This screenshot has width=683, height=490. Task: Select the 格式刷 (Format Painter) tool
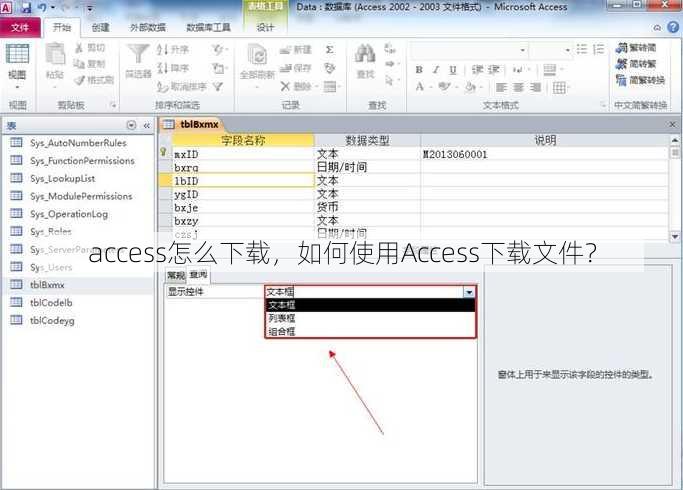click(x=94, y=80)
